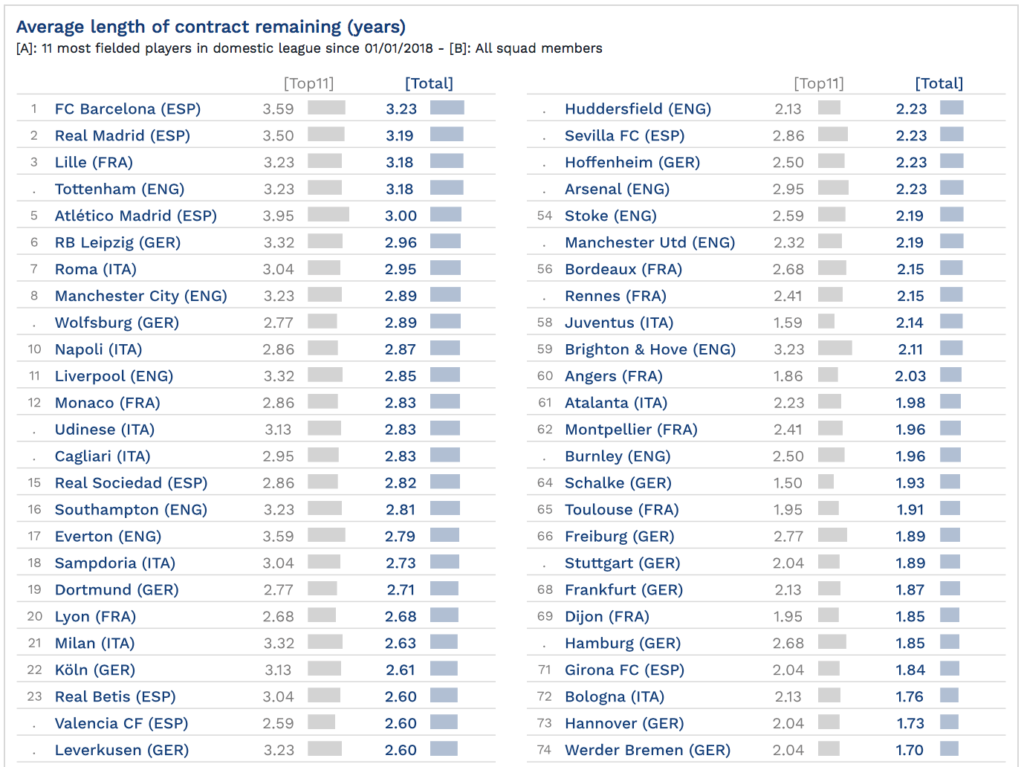Click Southampton (ENG) team name

[x=131, y=510]
